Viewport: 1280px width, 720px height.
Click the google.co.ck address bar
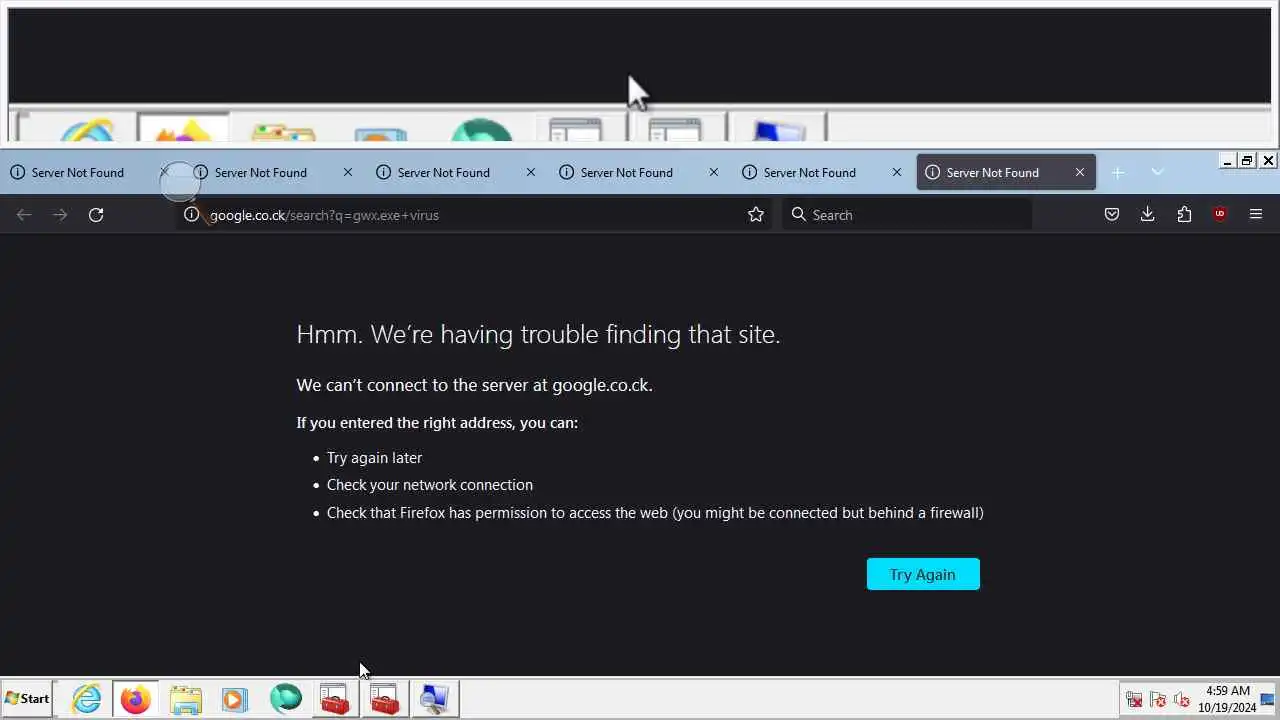(x=472, y=214)
